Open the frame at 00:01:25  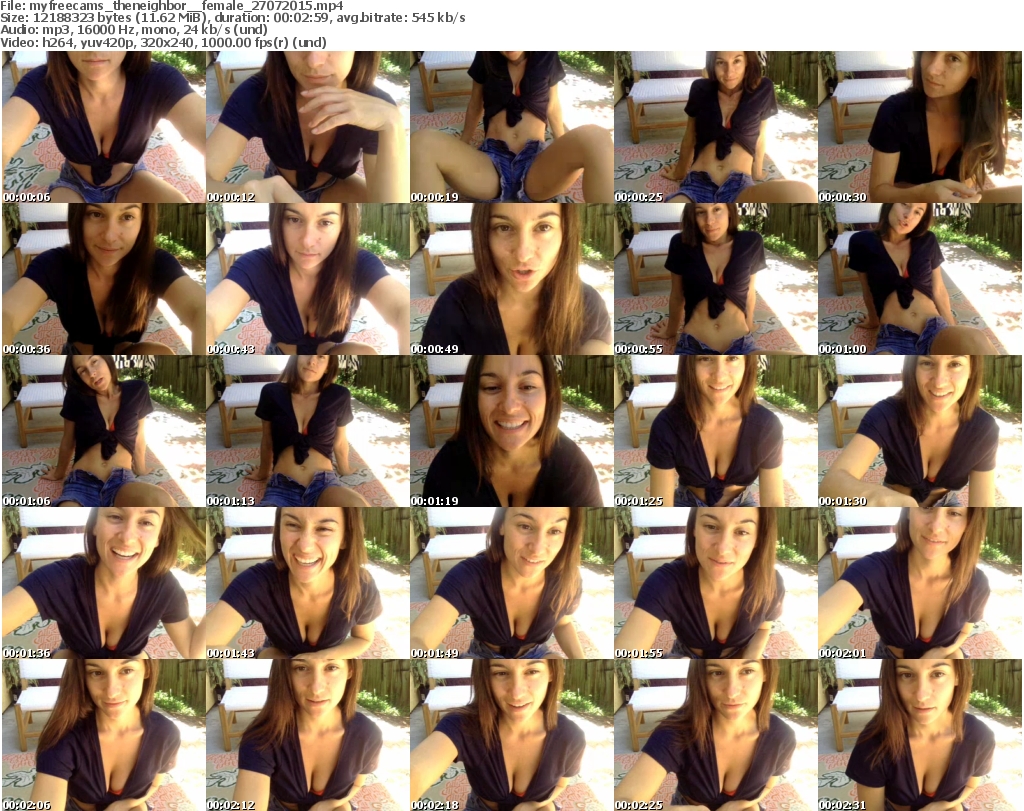pyautogui.click(x=715, y=431)
